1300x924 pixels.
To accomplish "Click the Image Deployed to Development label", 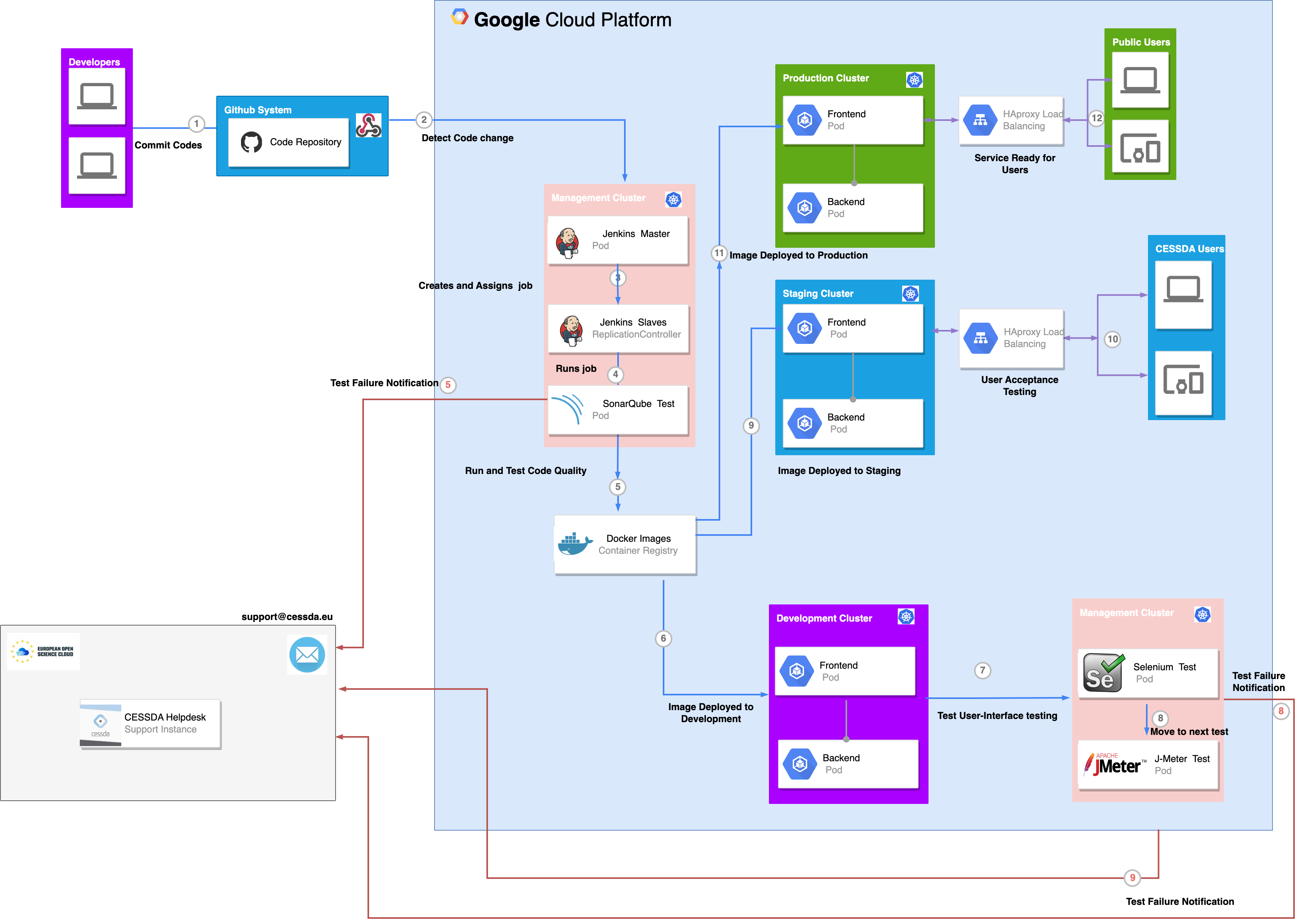I will coord(711,713).
